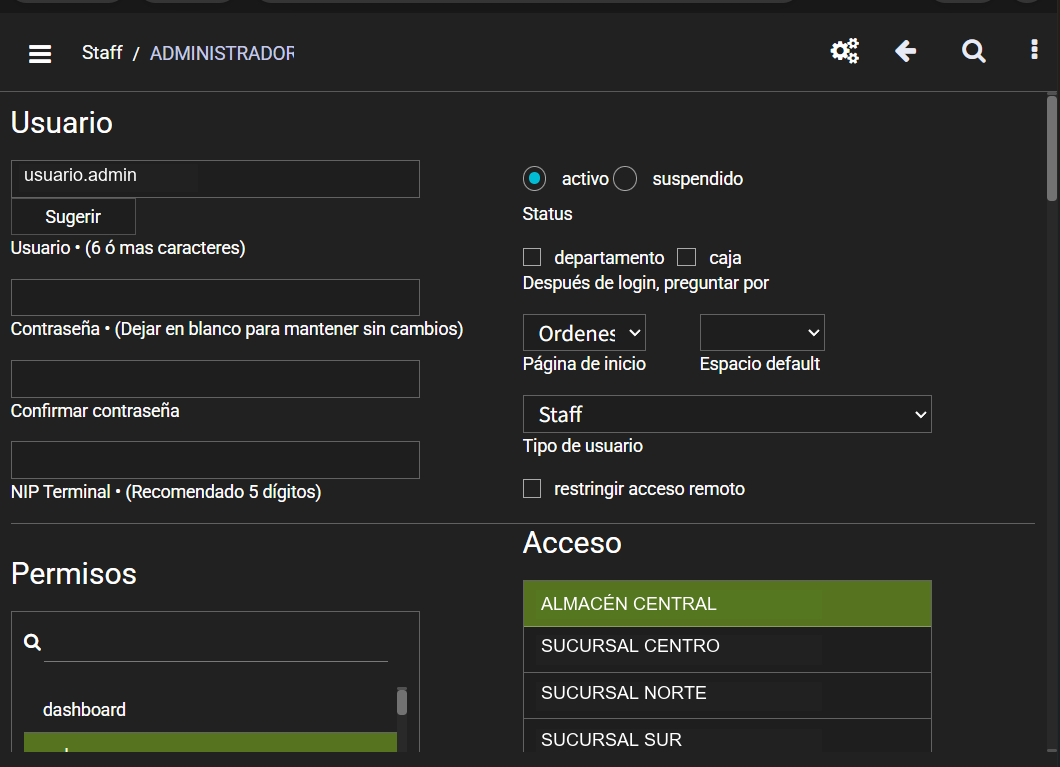Focus the Confirmar contraseña field
Image resolution: width=1060 pixels, height=767 pixels.
pyautogui.click(x=215, y=379)
